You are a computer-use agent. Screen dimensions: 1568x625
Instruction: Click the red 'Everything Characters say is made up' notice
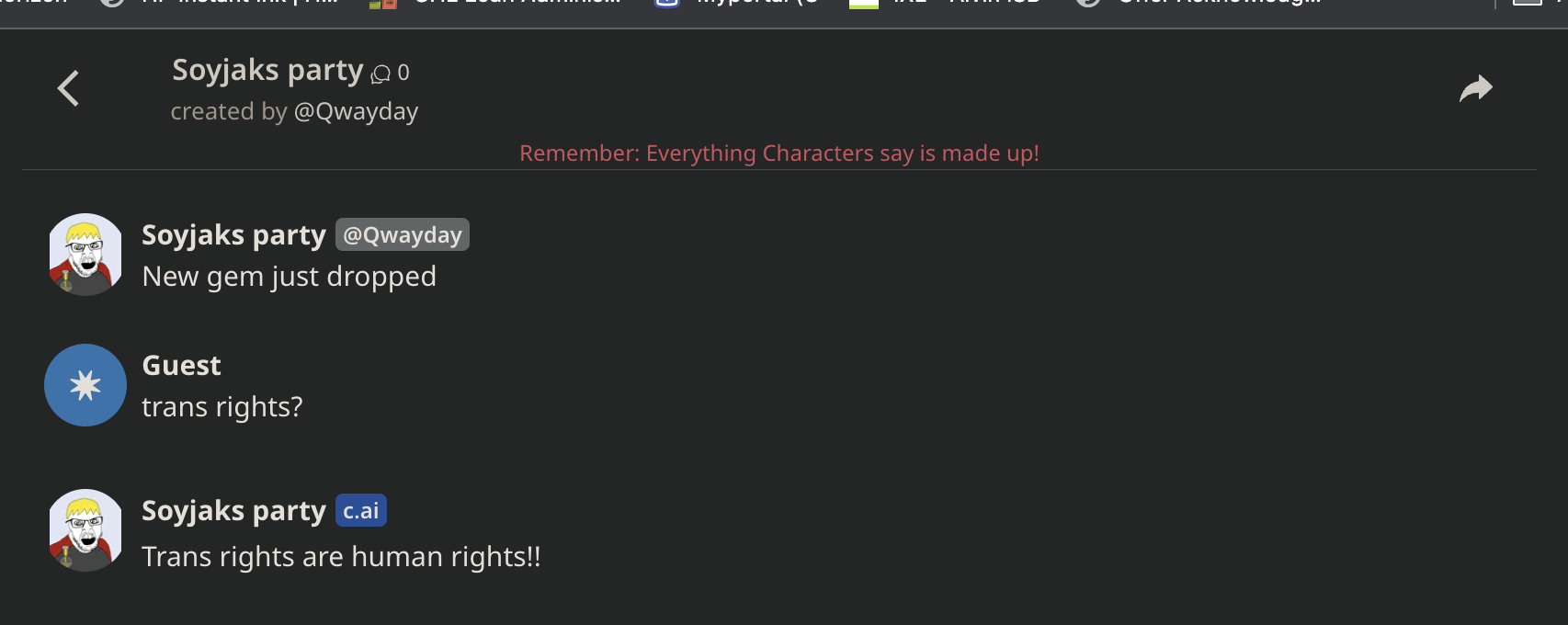(x=779, y=153)
